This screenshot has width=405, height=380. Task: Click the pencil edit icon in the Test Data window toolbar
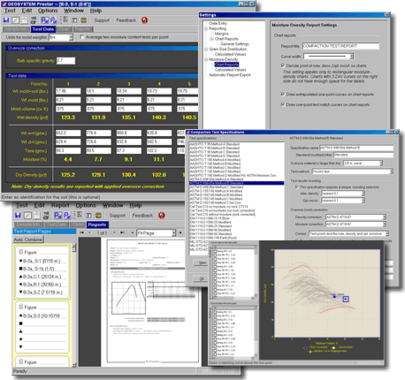pos(15,20)
